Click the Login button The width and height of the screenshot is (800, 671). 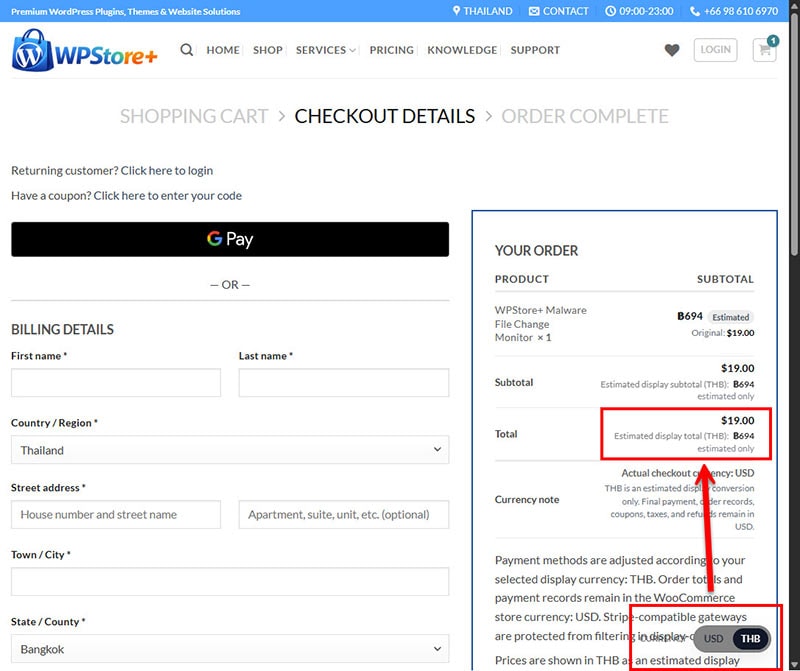point(715,50)
